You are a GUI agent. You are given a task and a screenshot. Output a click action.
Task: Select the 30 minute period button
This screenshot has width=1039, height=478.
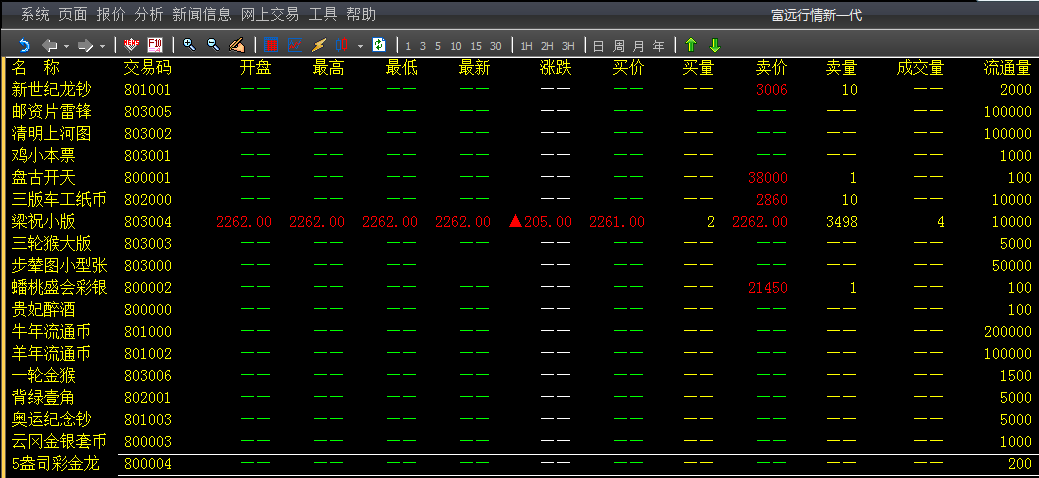click(496, 46)
